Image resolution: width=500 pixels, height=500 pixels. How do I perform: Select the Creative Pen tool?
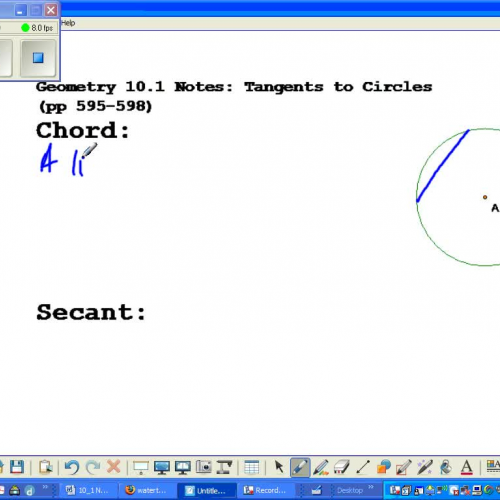[321, 467]
